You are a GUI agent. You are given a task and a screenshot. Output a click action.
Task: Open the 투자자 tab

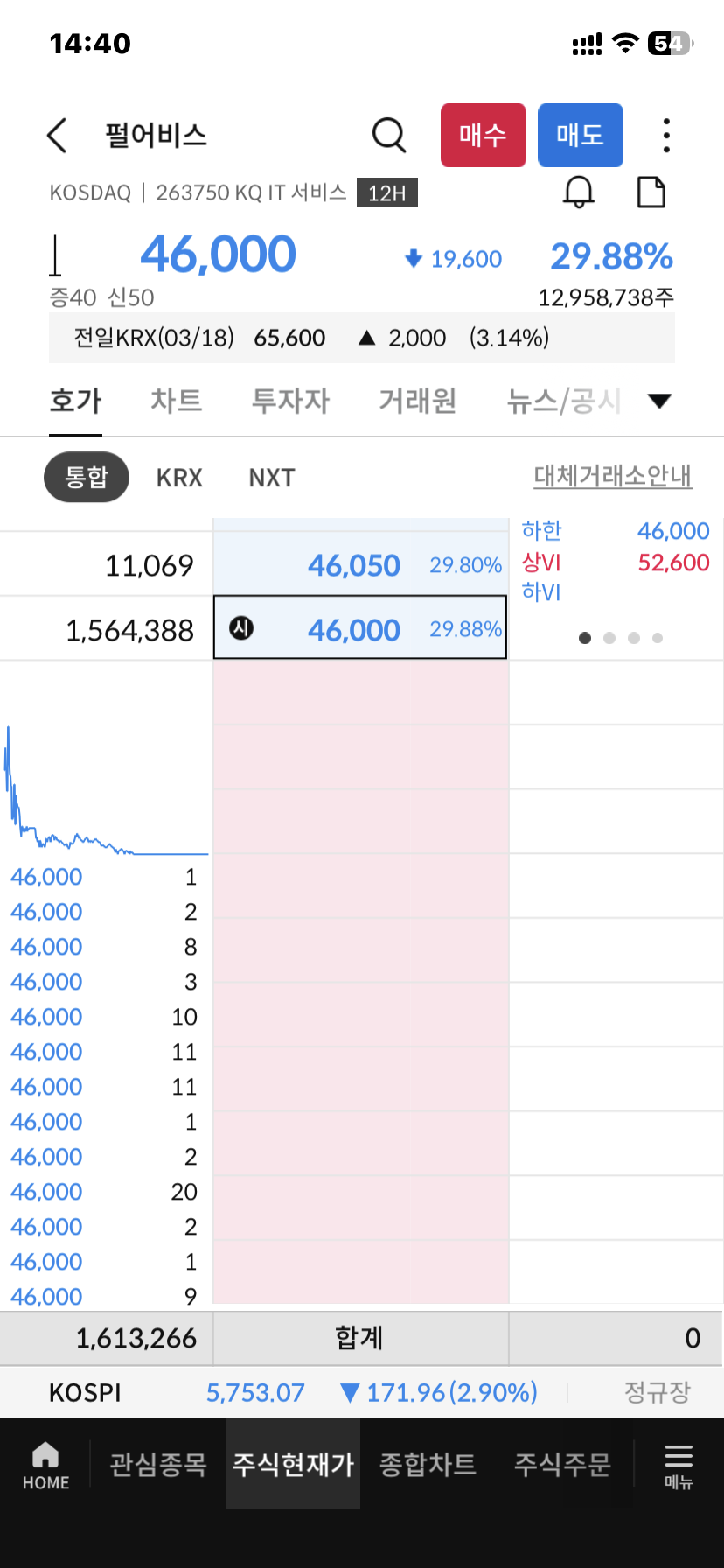point(290,401)
